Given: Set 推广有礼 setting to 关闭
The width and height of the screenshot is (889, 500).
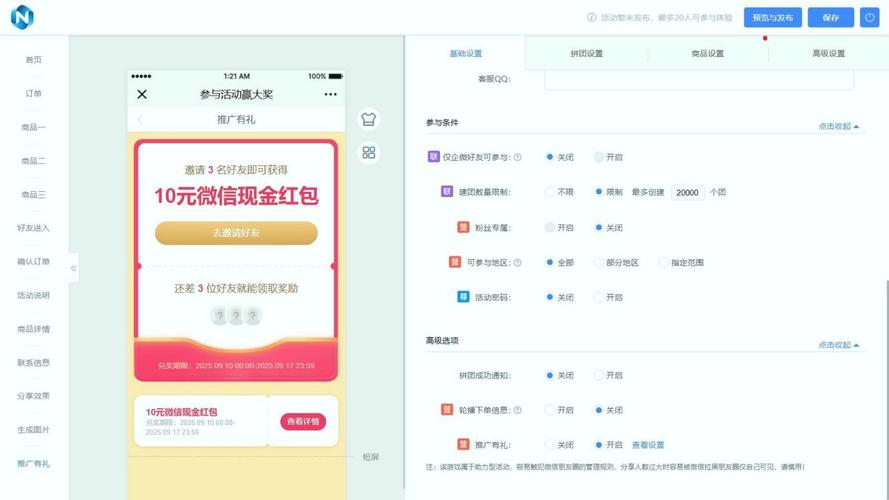Looking at the screenshot, I should pyautogui.click(x=549, y=445).
